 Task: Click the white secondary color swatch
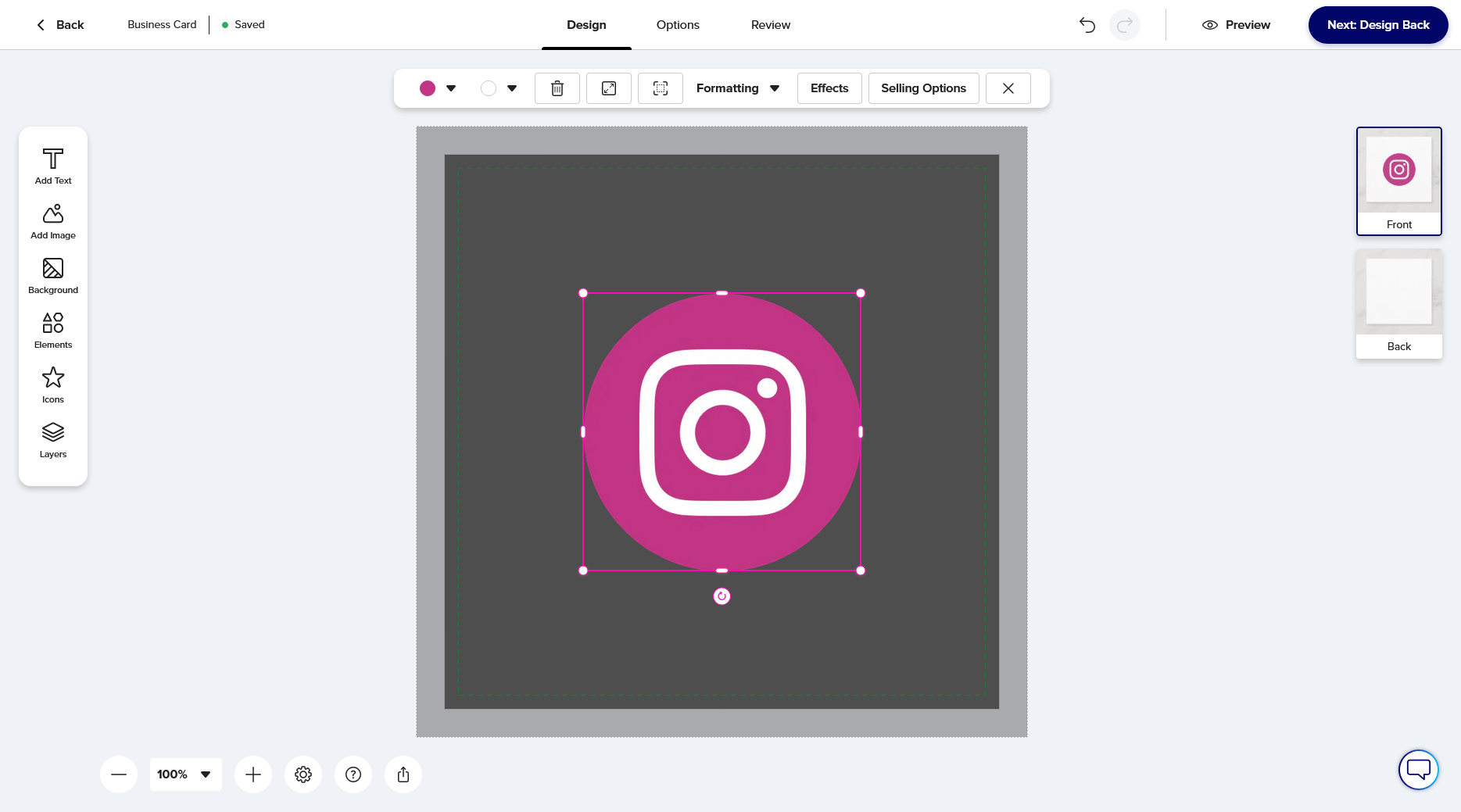point(489,88)
